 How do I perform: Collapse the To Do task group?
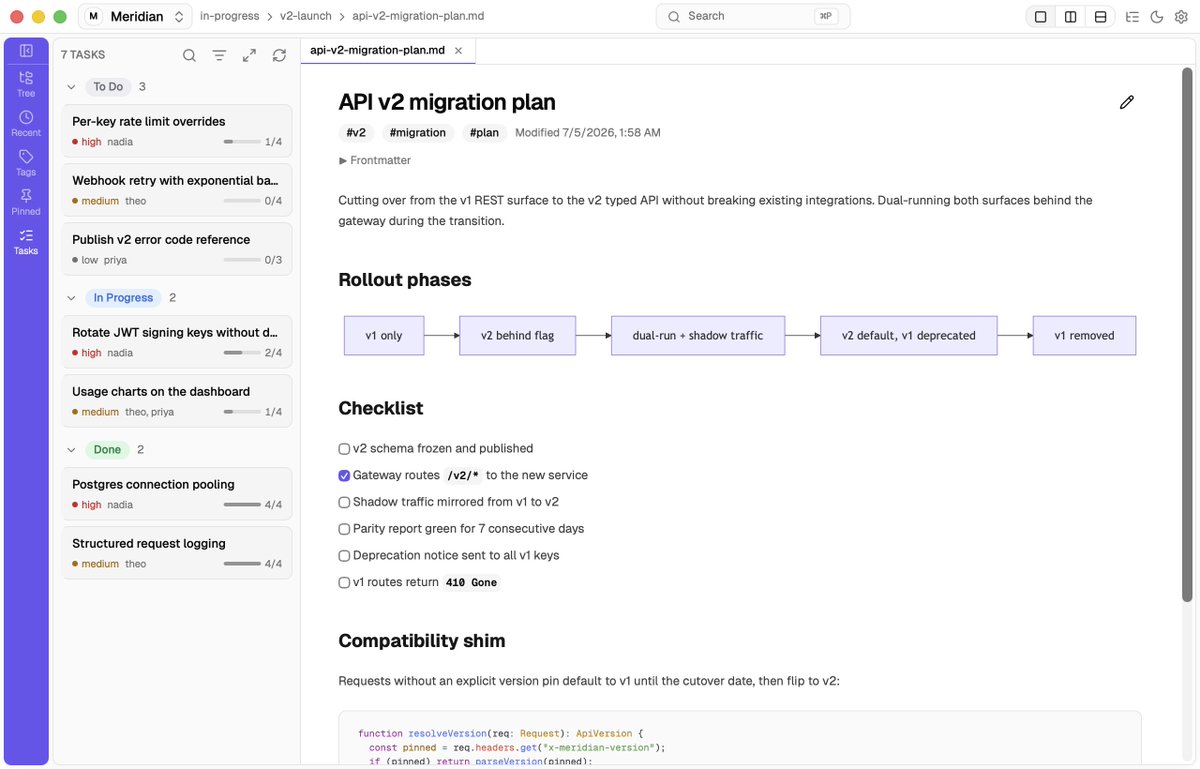(x=71, y=87)
